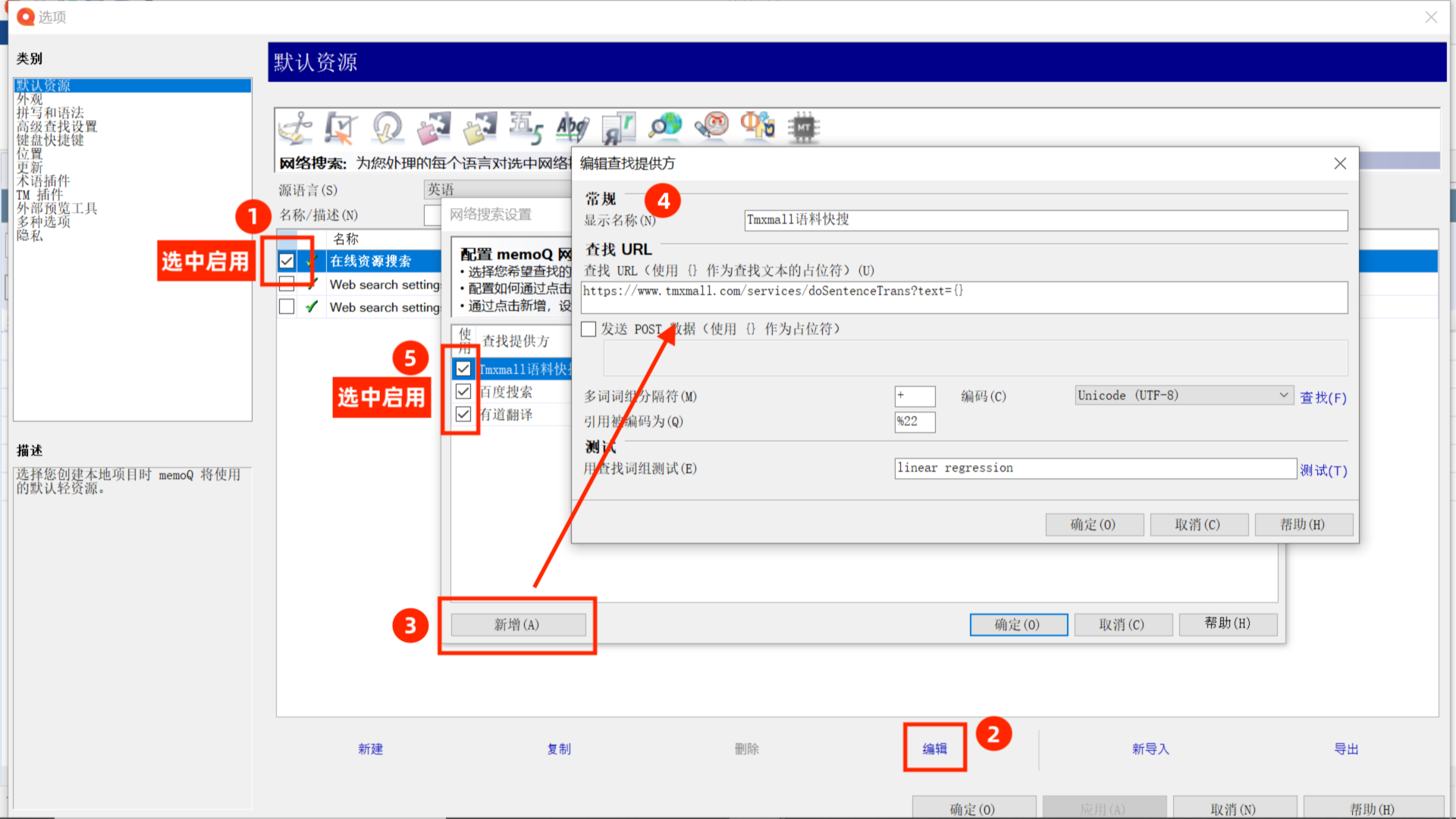Click 帮助(H) in 网络搜索设置 dialog
Viewport: 1456px width, 819px height.
click(1228, 623)
